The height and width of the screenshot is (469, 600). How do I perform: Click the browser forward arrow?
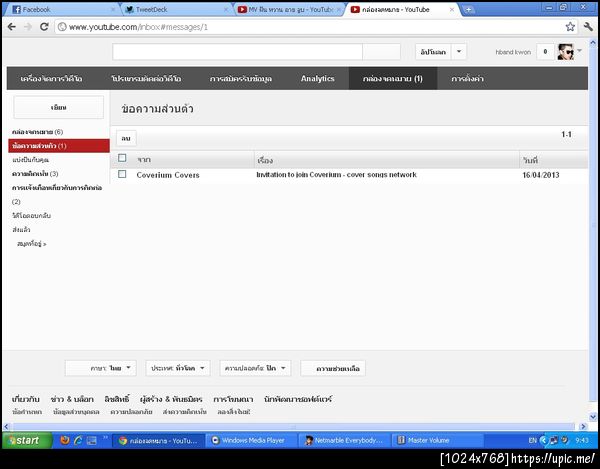point(28,27)
